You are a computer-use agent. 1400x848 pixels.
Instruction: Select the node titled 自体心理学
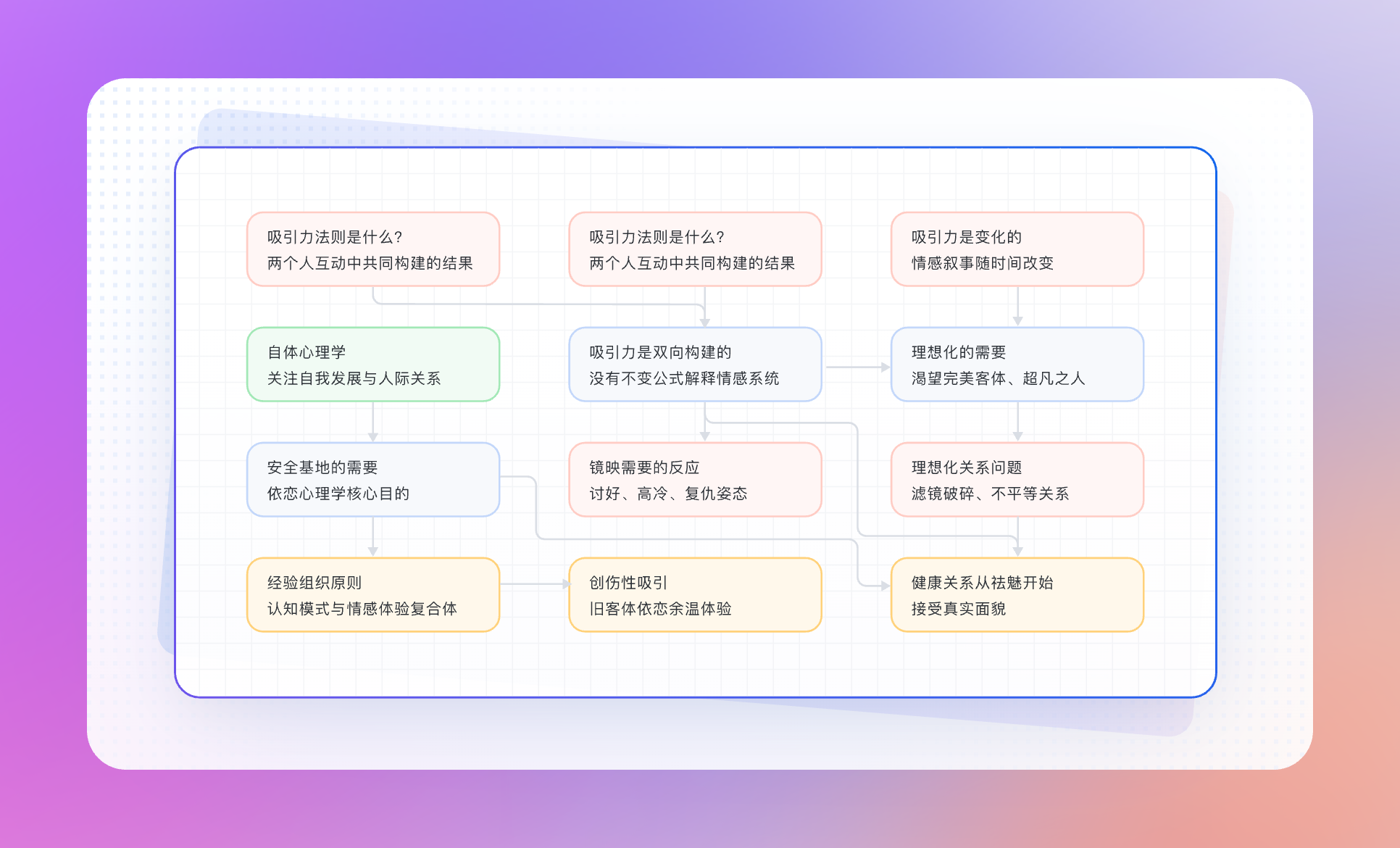(372, 365)
